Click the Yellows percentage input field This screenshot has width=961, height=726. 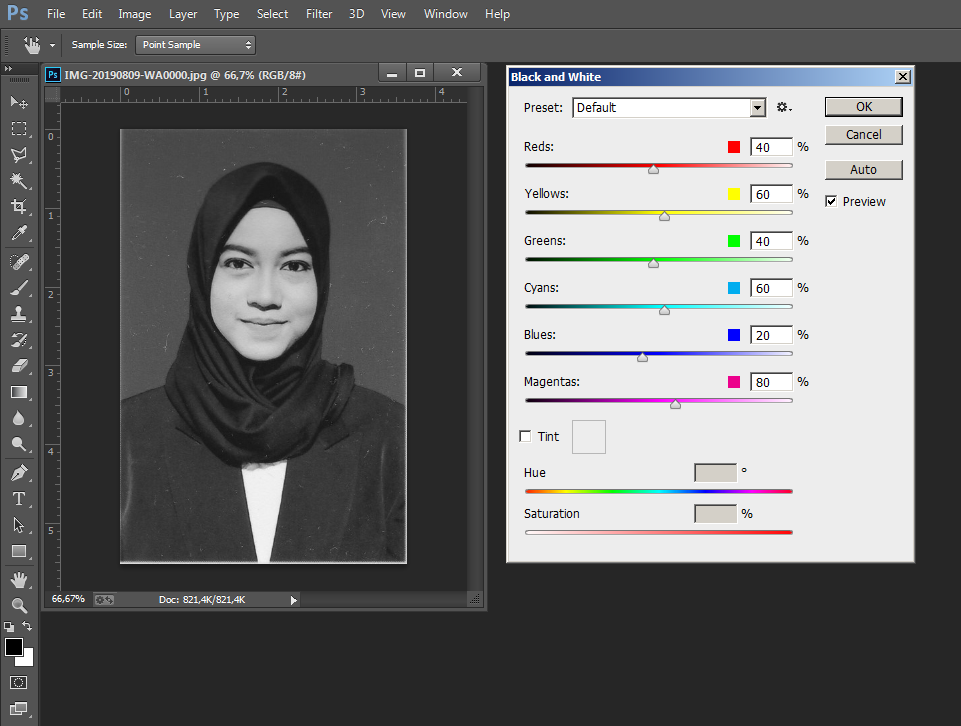[771, 194]
